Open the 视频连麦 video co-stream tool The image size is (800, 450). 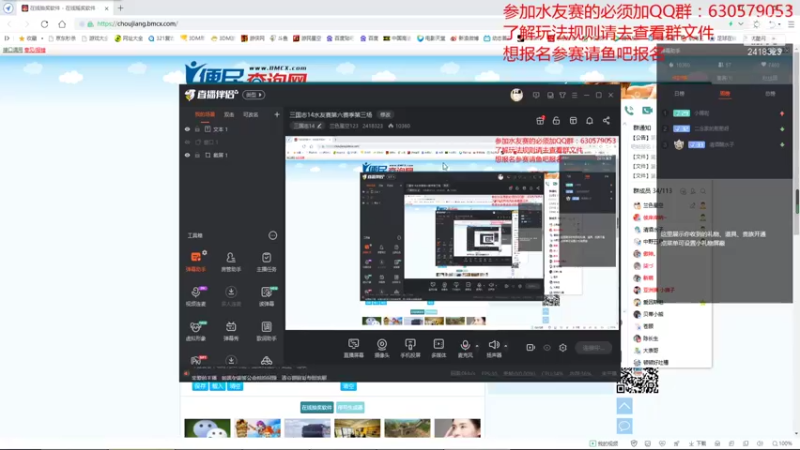[196, 296]
